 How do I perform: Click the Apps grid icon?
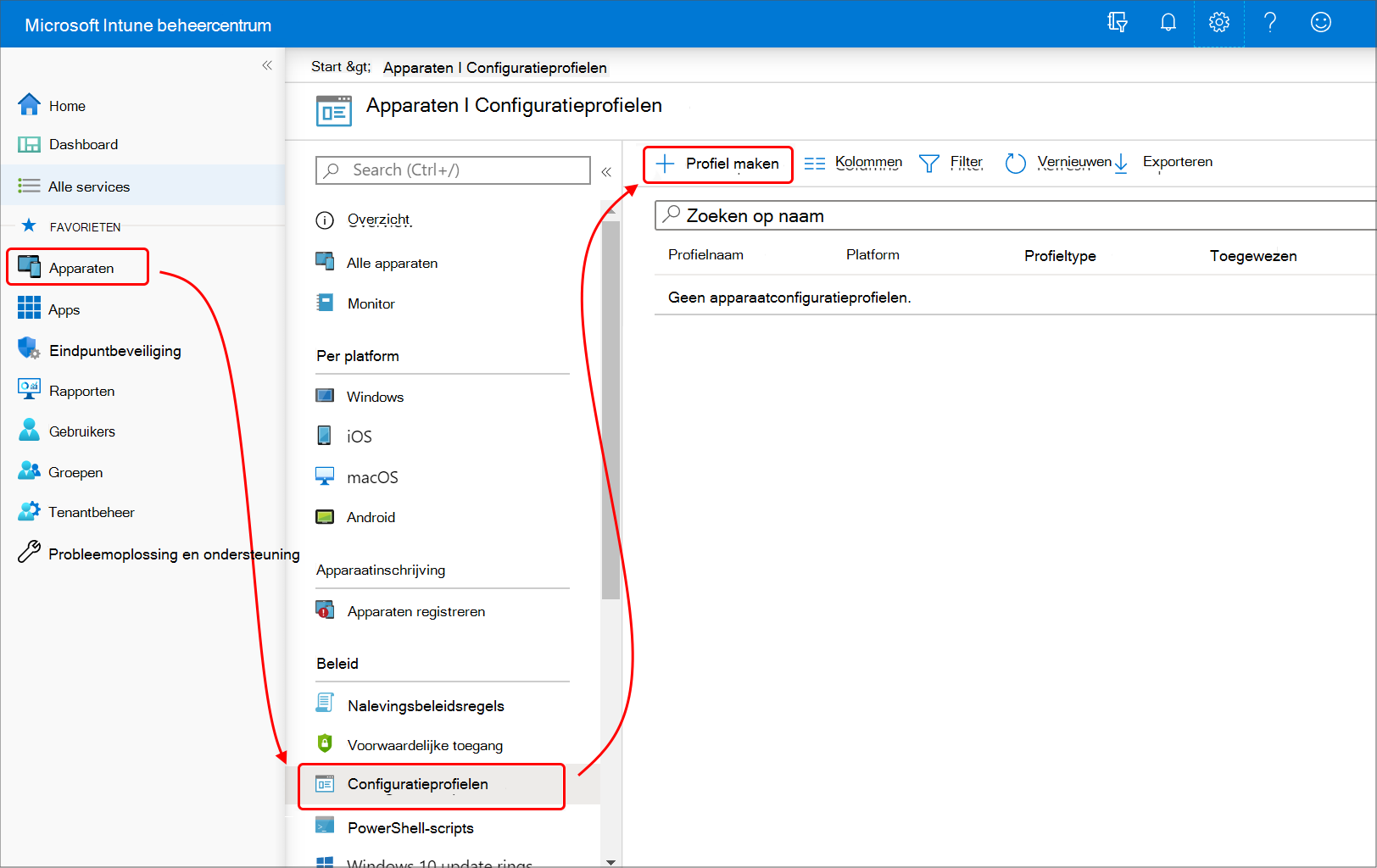tap(29, 308)
